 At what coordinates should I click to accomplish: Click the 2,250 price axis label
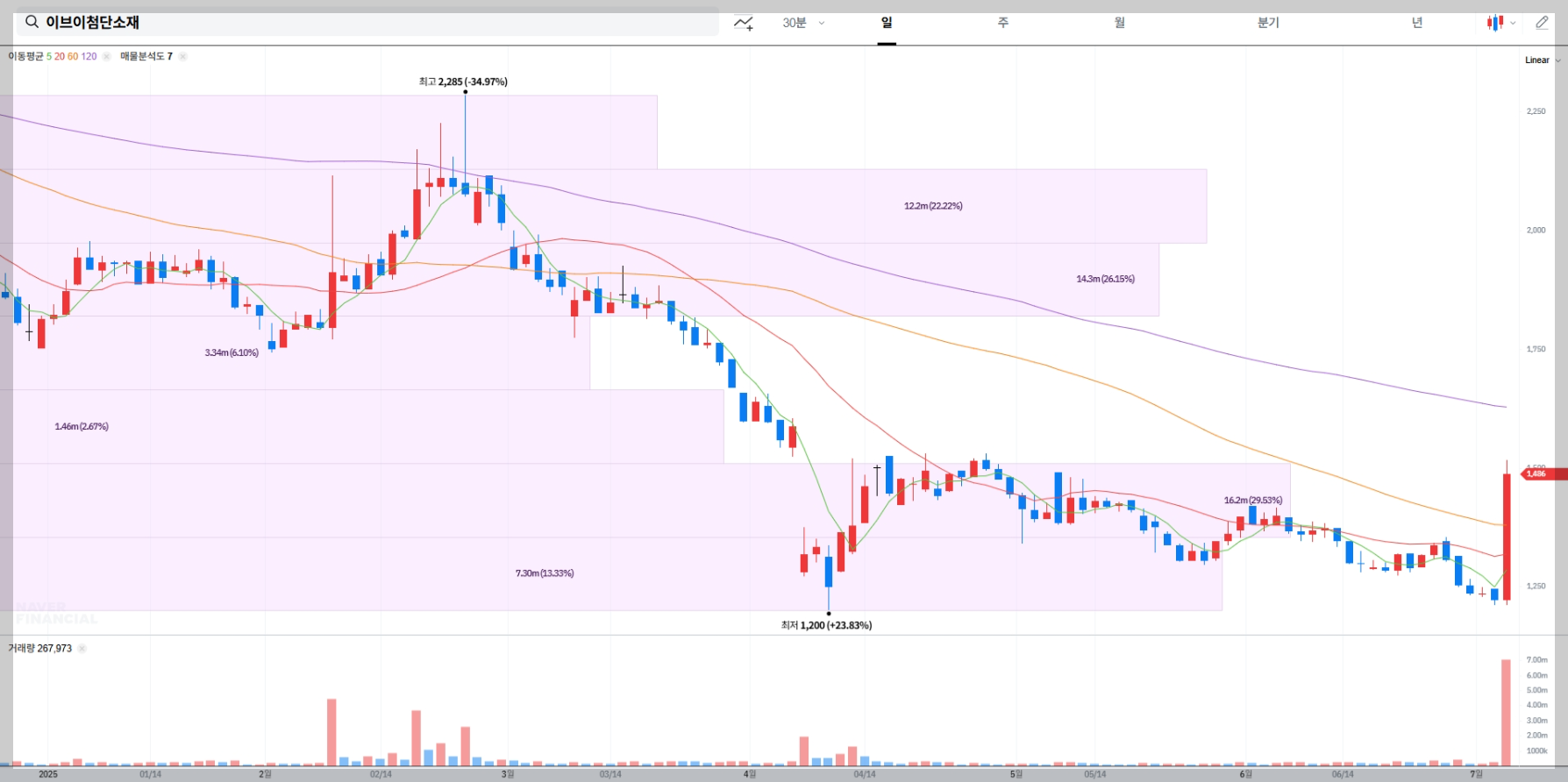1536,111
